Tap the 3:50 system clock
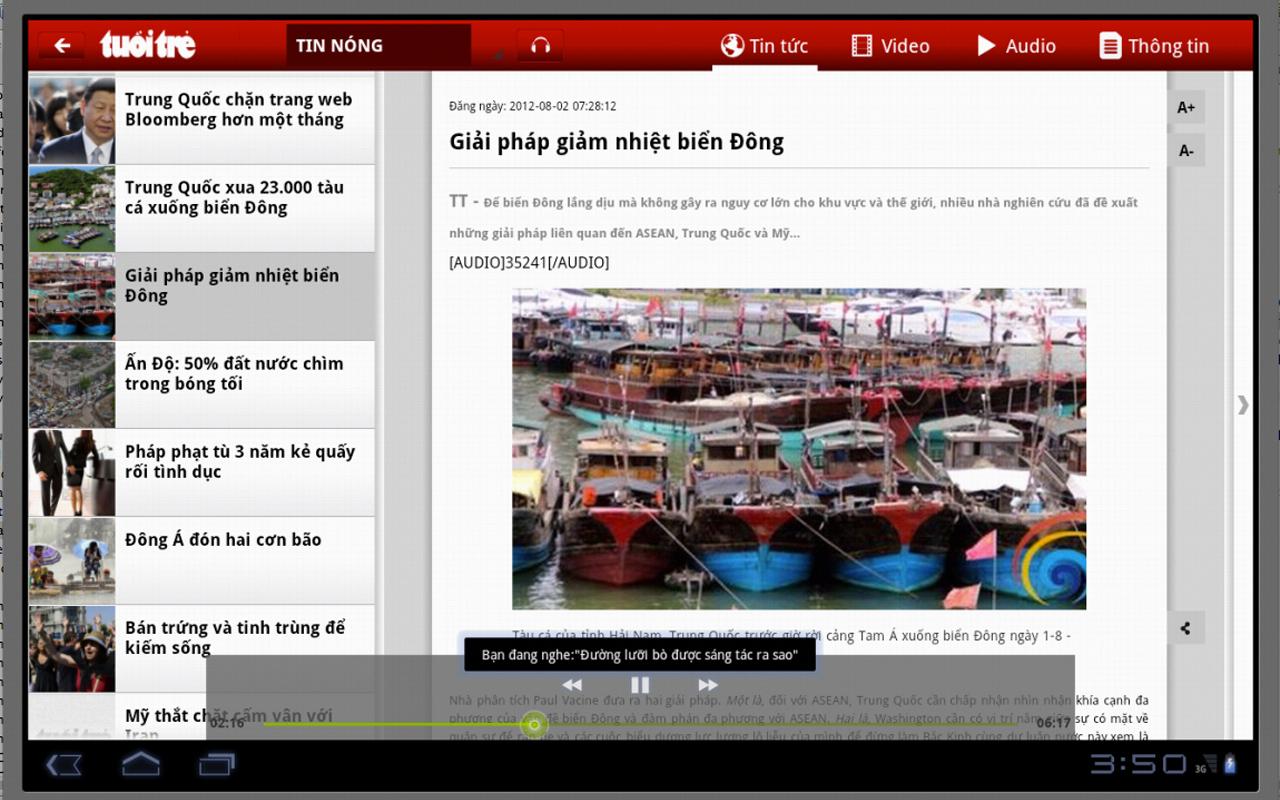This screenshot has height=800, width=1280. pos(1138,765)
